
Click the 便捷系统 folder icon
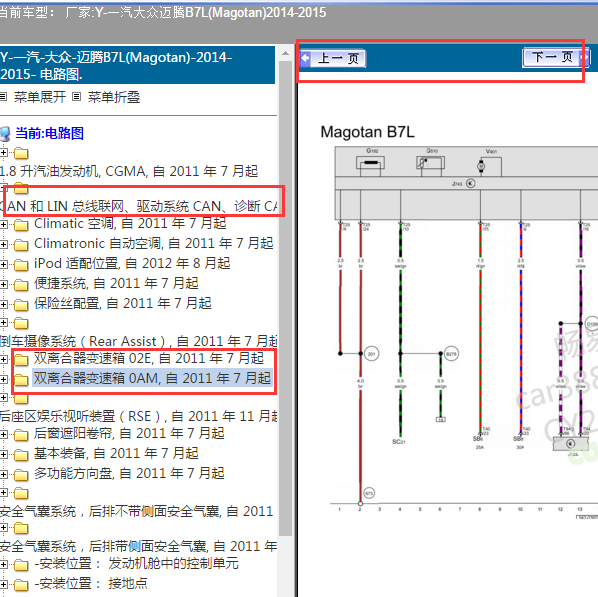[x=21, y=285]
